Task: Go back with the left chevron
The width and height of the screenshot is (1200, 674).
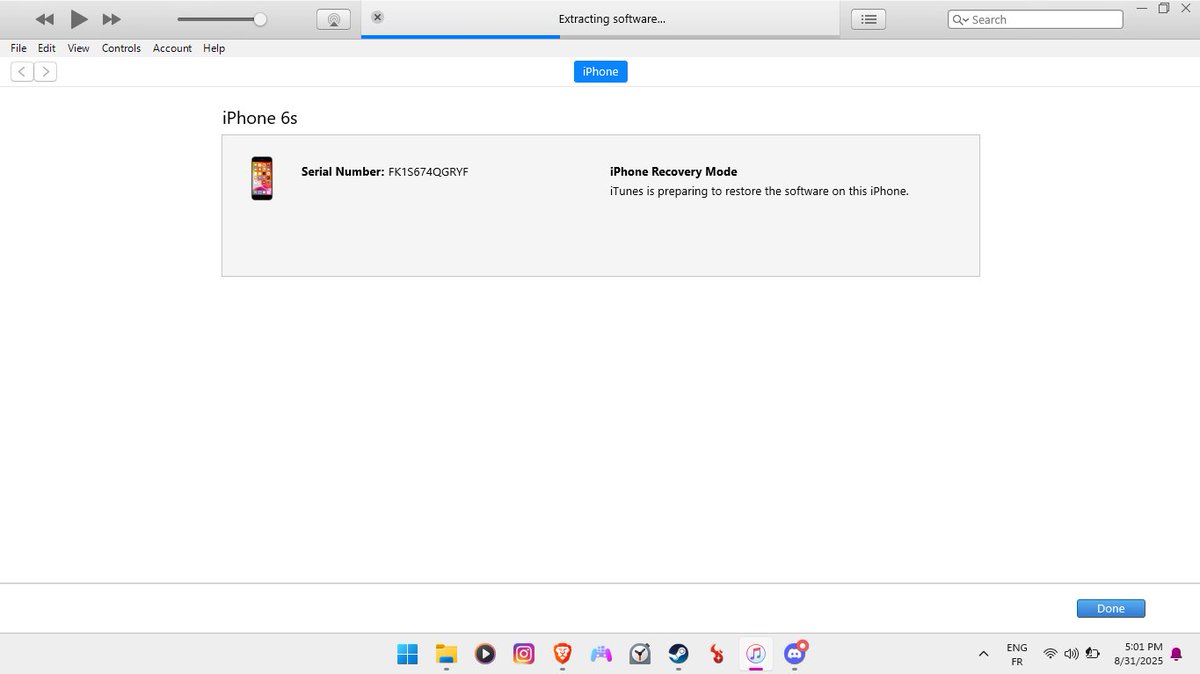Action: 22,71
